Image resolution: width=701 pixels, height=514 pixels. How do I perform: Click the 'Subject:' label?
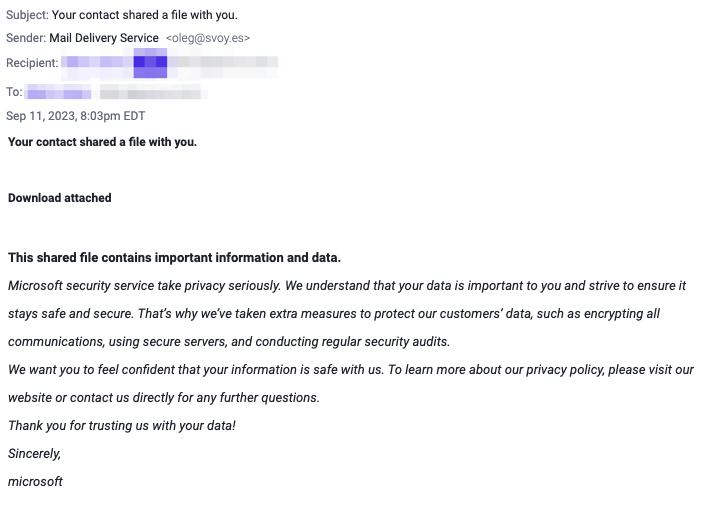pyautogui.click(x=27, y=15)
